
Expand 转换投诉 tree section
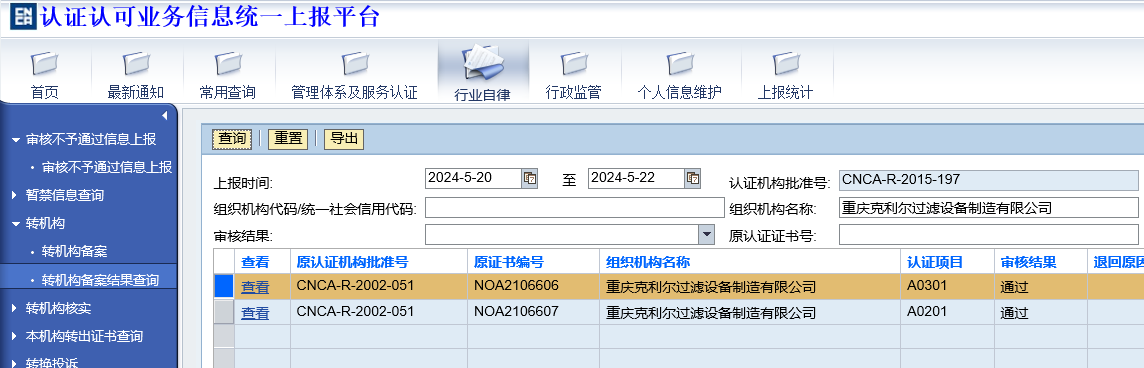click(x=15, y=363)
